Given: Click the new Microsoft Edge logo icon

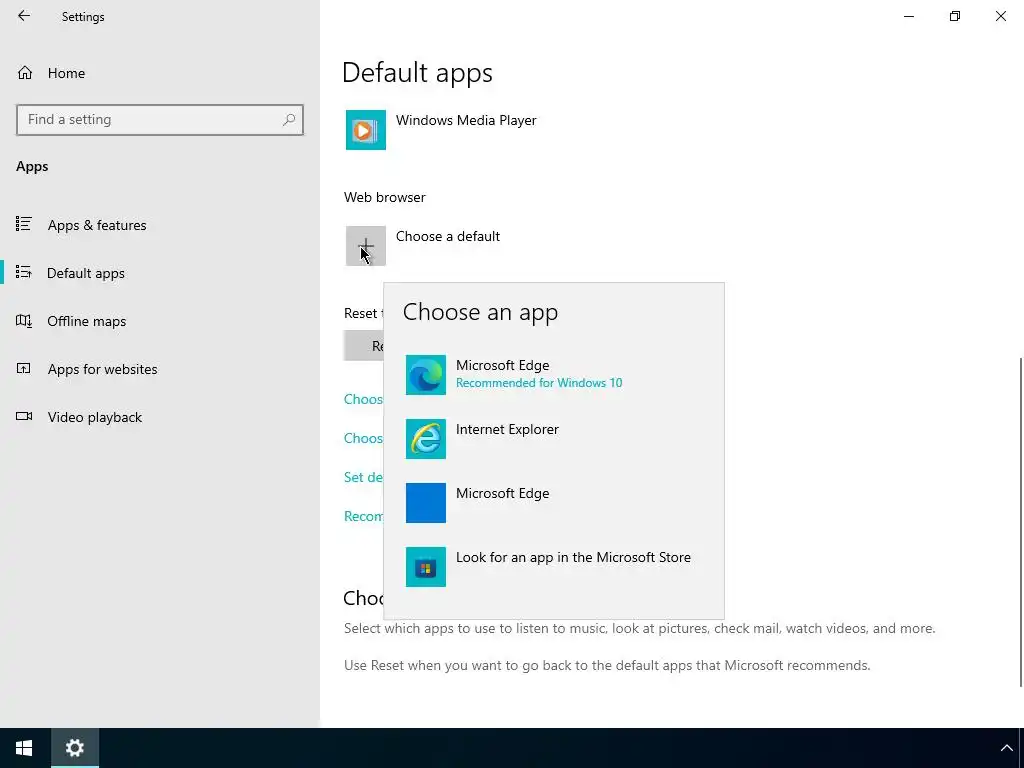Looking at the screenshot, I should point(426,375).
